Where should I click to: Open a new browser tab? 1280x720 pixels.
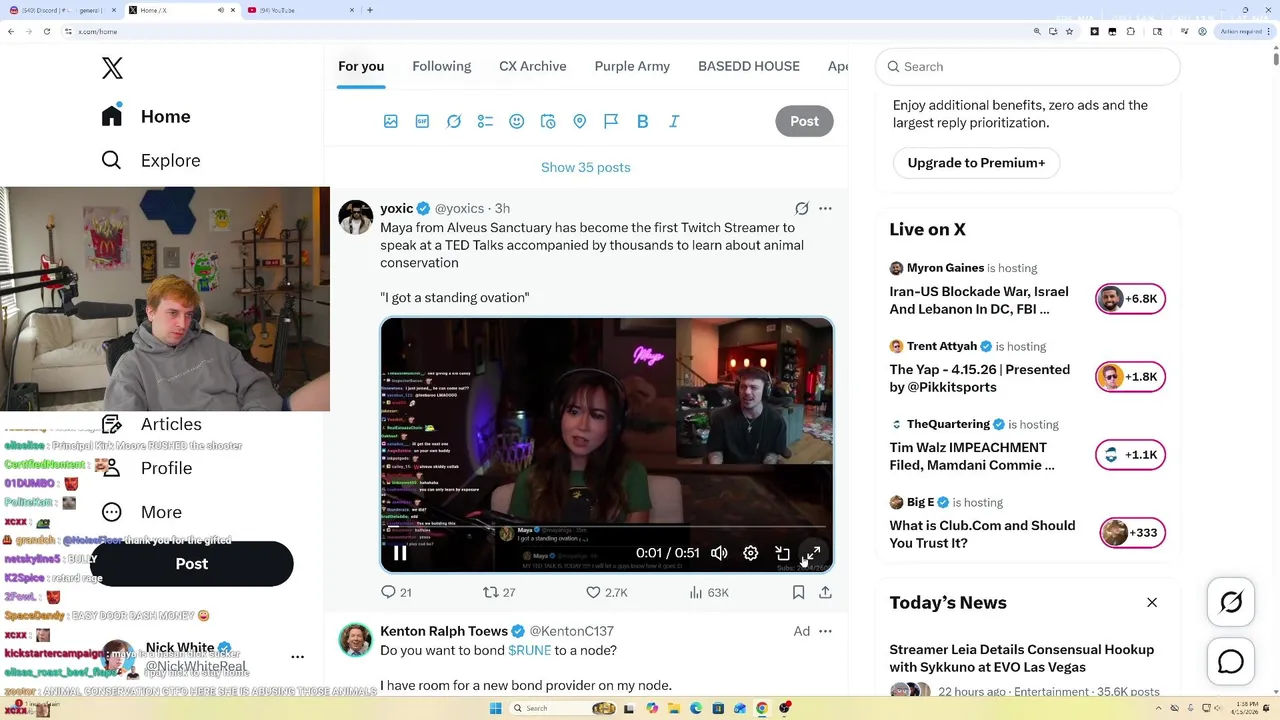pos(370,10)
